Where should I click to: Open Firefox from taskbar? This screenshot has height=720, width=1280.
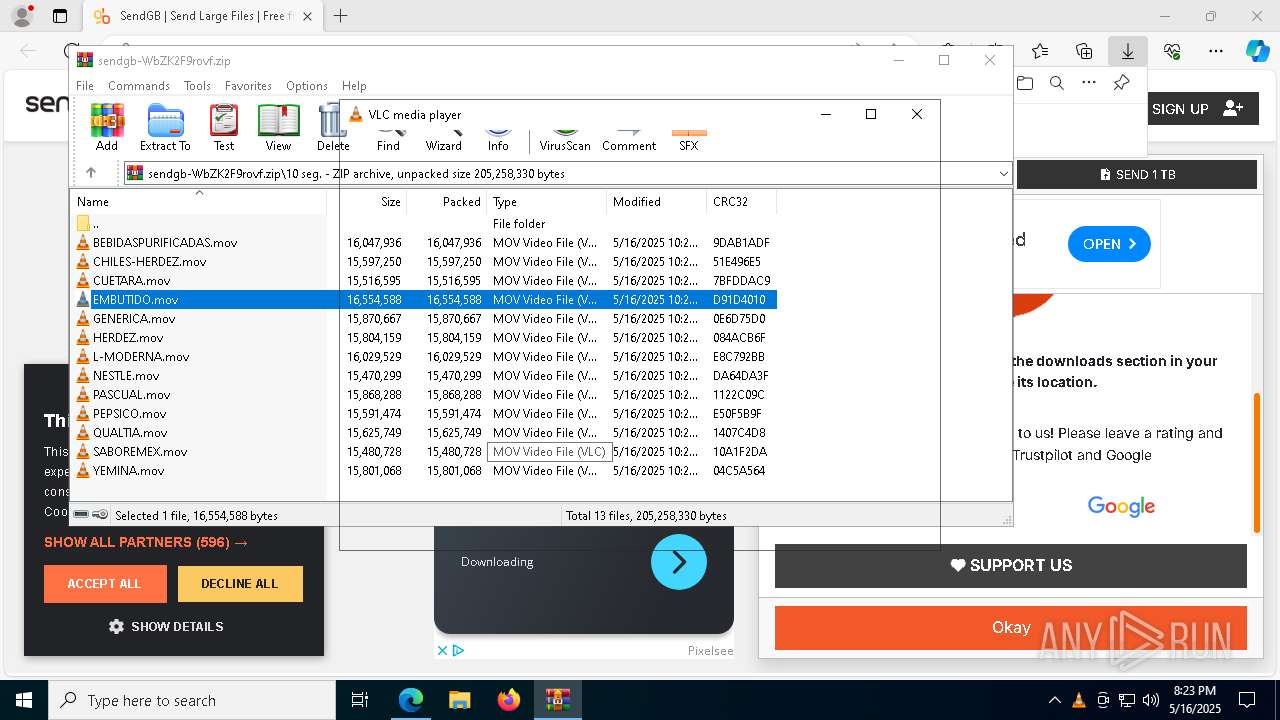click(x=509, y=700)
